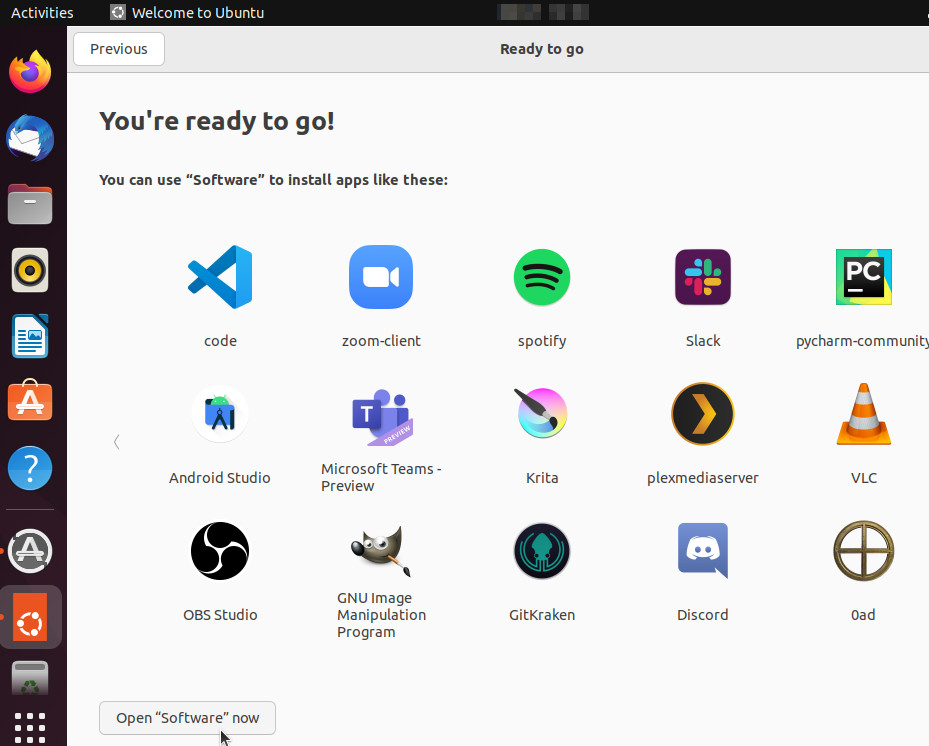Click the "Slack" label
This screenshot has height=746, width=929.
[x=703, y=341]
